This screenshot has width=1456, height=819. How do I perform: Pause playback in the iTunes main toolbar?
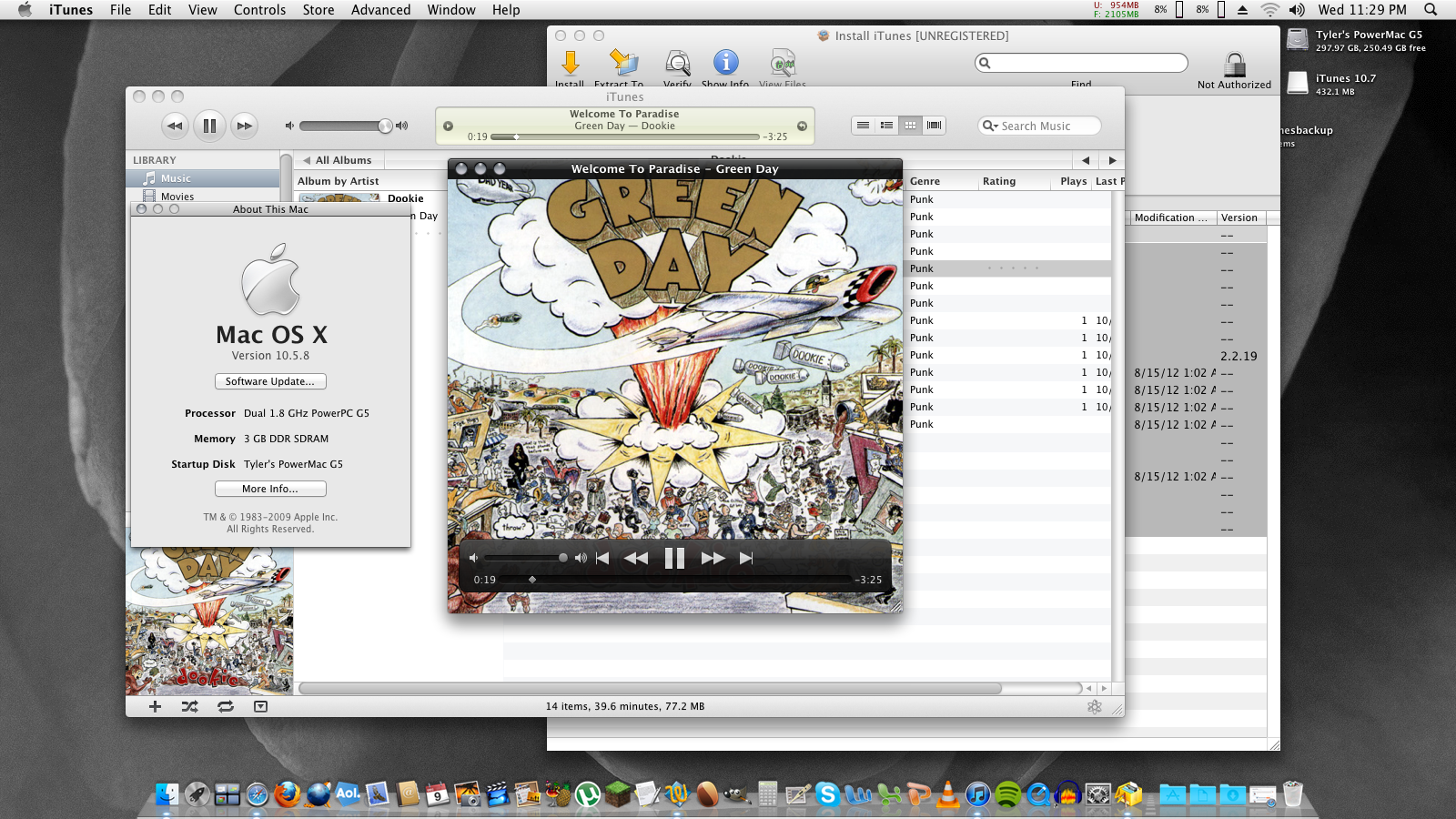click(x=209, y=126)
